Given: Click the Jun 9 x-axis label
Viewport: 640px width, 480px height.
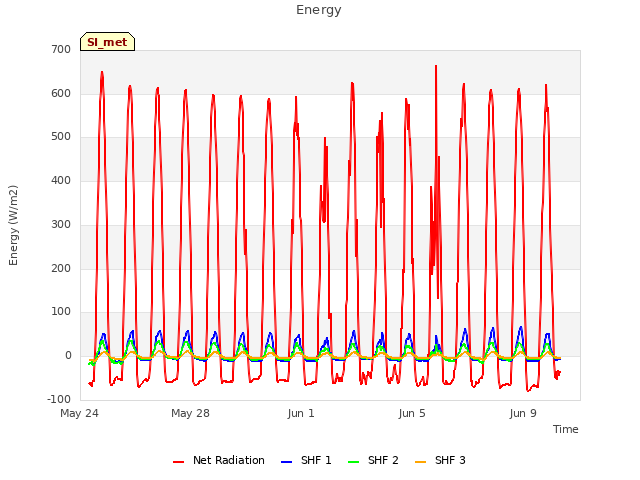Looking at the screenshot, I should (523, 413).
